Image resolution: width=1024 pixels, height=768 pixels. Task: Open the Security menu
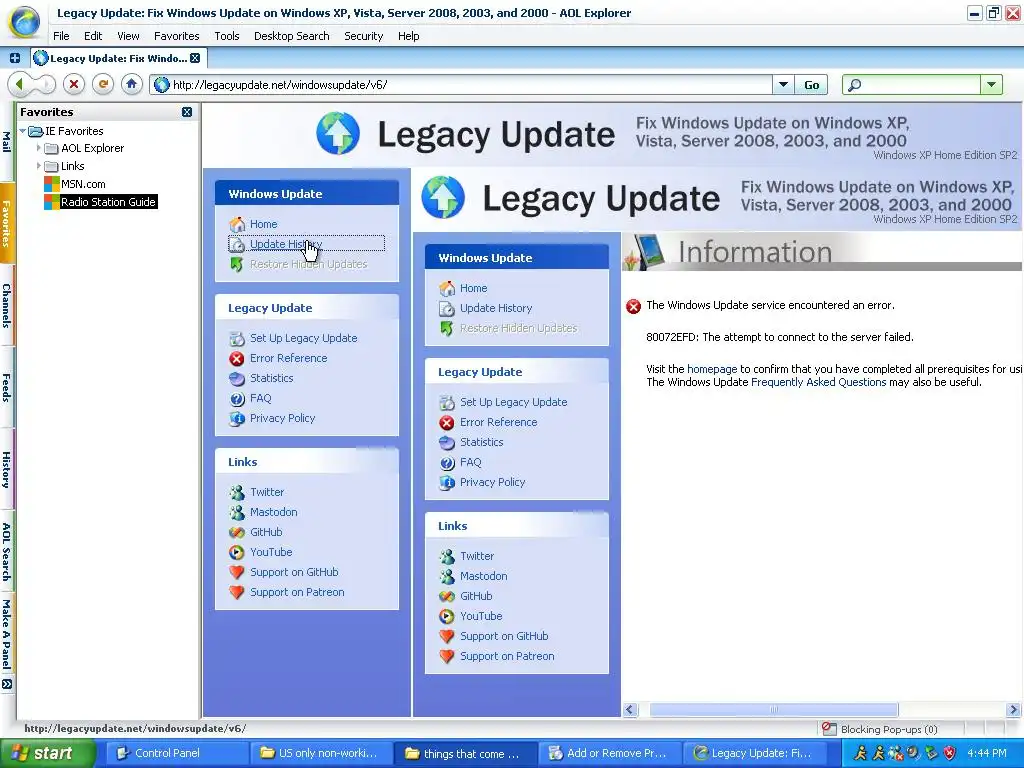[363, 36]
